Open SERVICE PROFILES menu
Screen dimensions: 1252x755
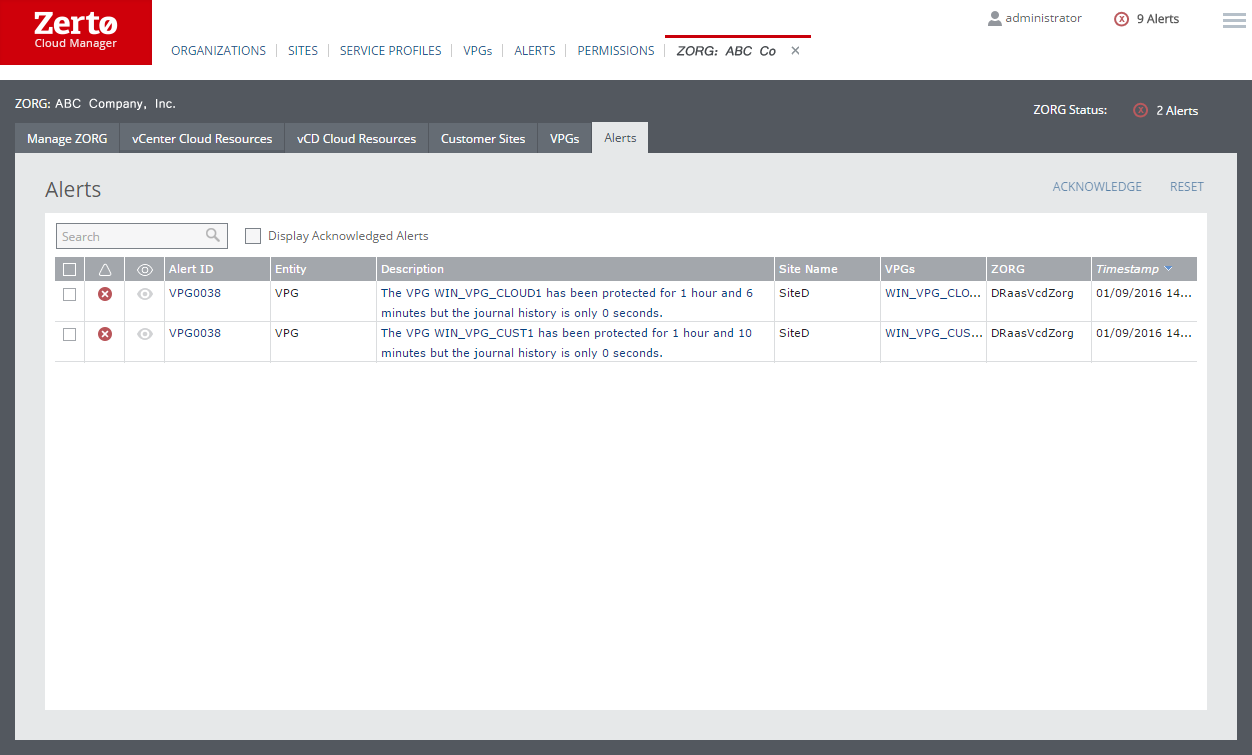[x=390, y=51]
